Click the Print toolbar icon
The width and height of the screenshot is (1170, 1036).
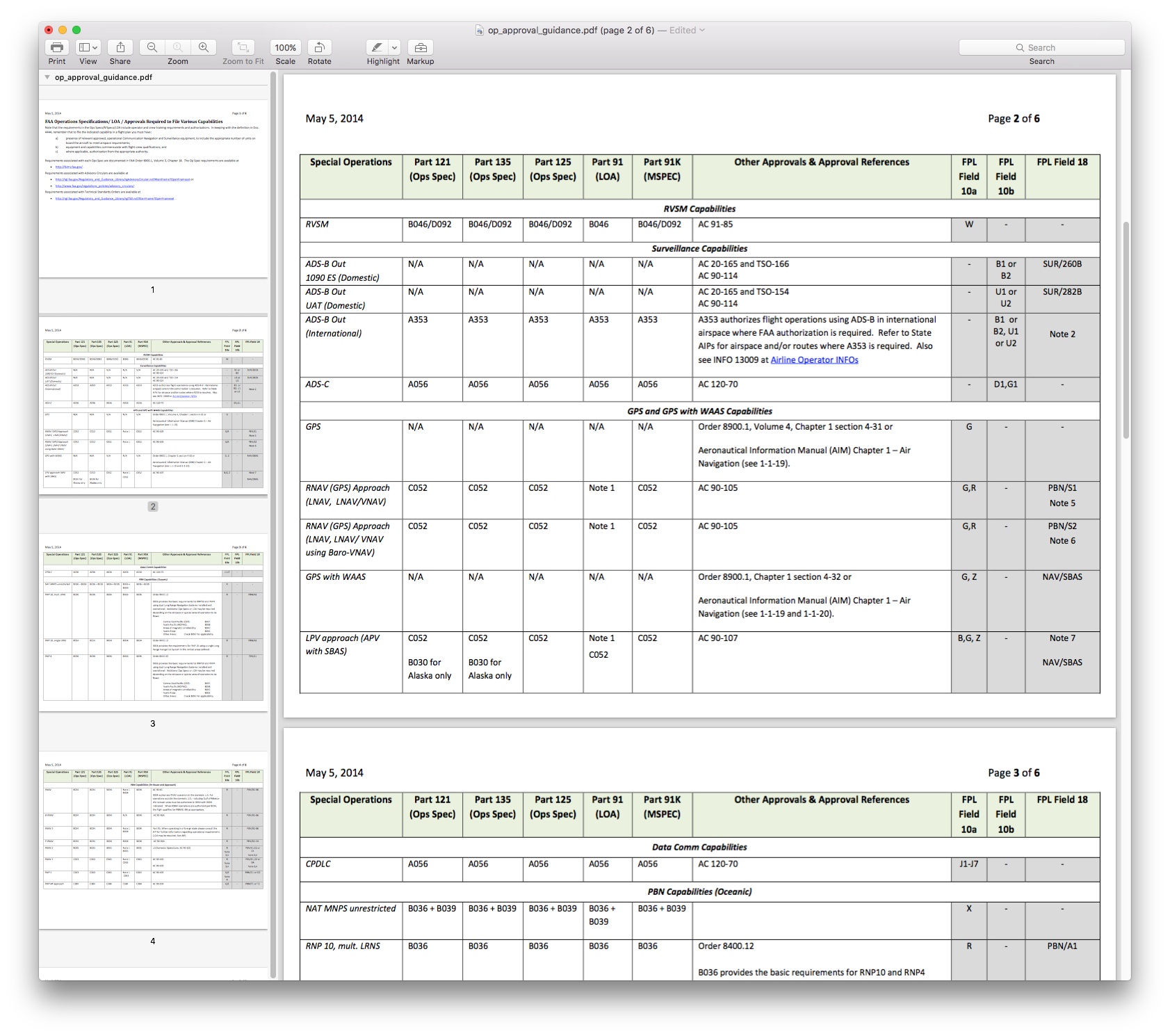(57, 47)
